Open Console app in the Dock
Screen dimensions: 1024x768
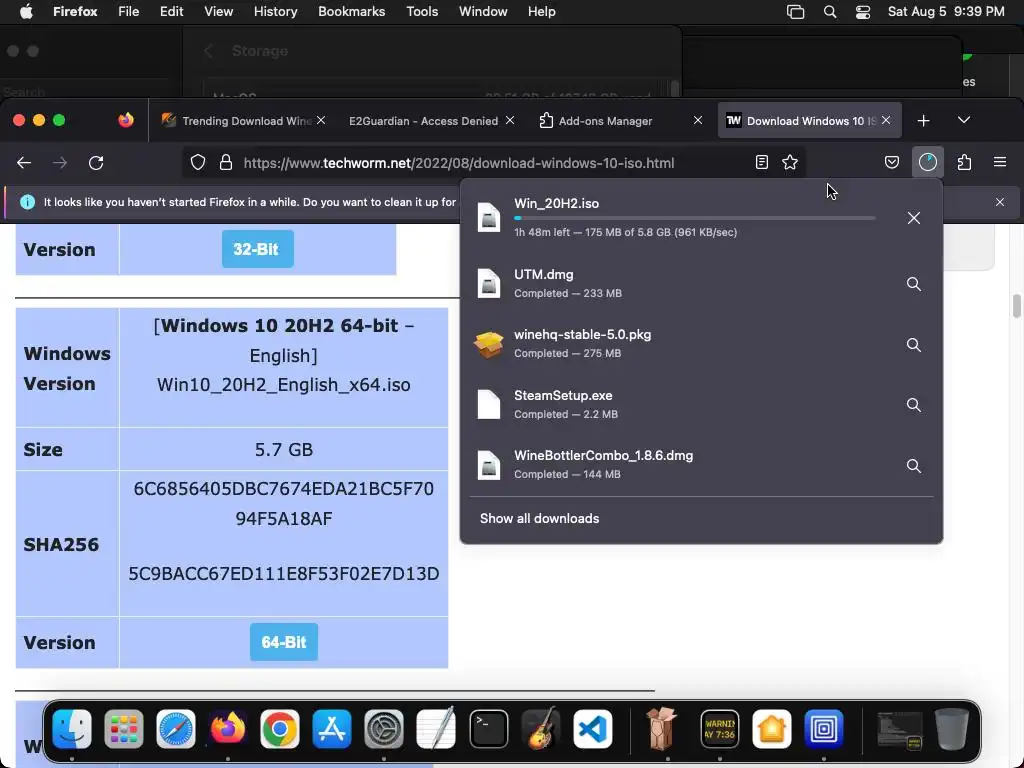pyautogui.click(x=720, y=728)
